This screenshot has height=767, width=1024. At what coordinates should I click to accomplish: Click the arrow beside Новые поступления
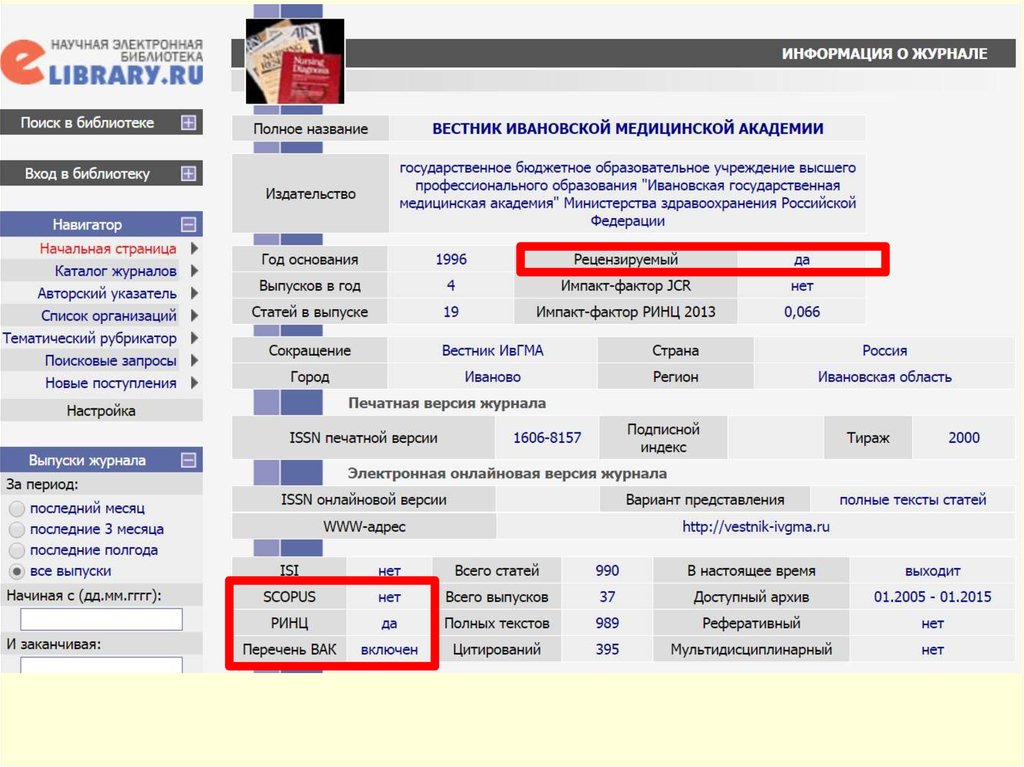point(194,384)
